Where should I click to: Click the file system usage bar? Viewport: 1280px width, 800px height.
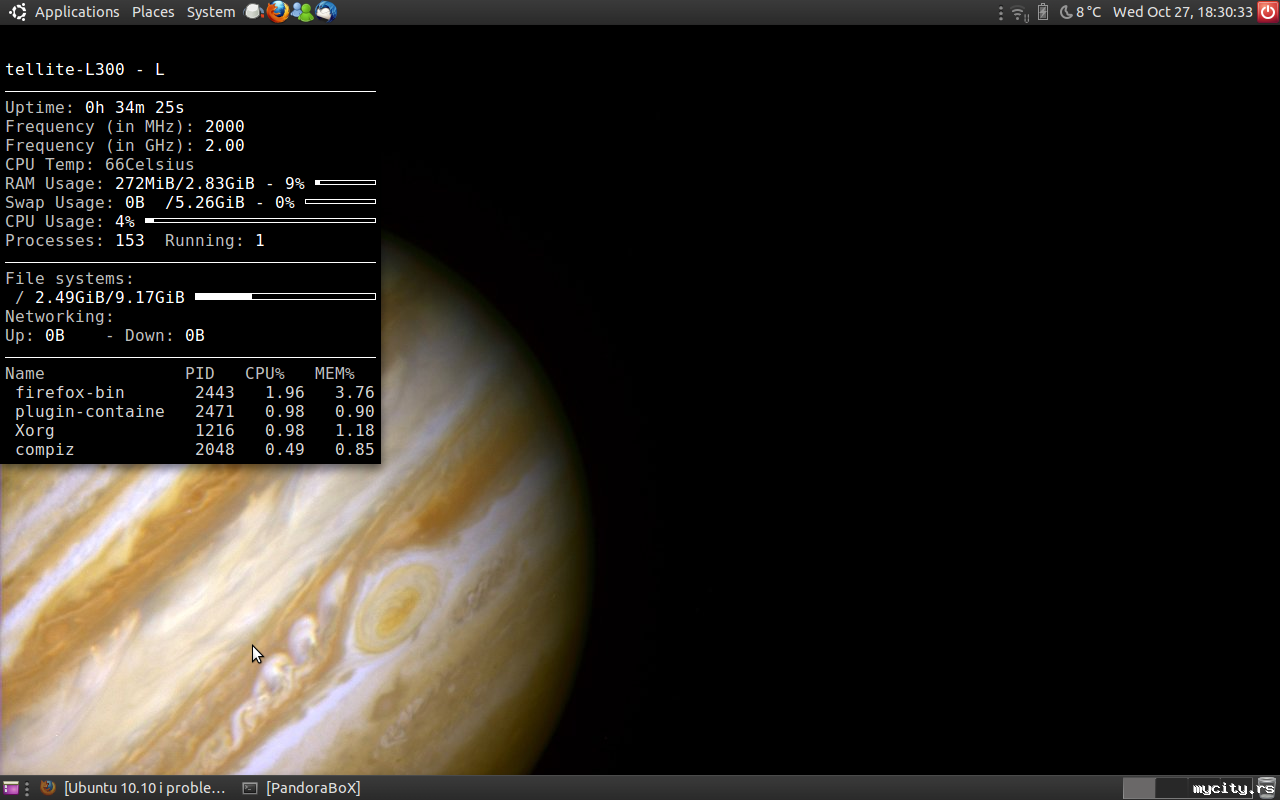(285, 297)
